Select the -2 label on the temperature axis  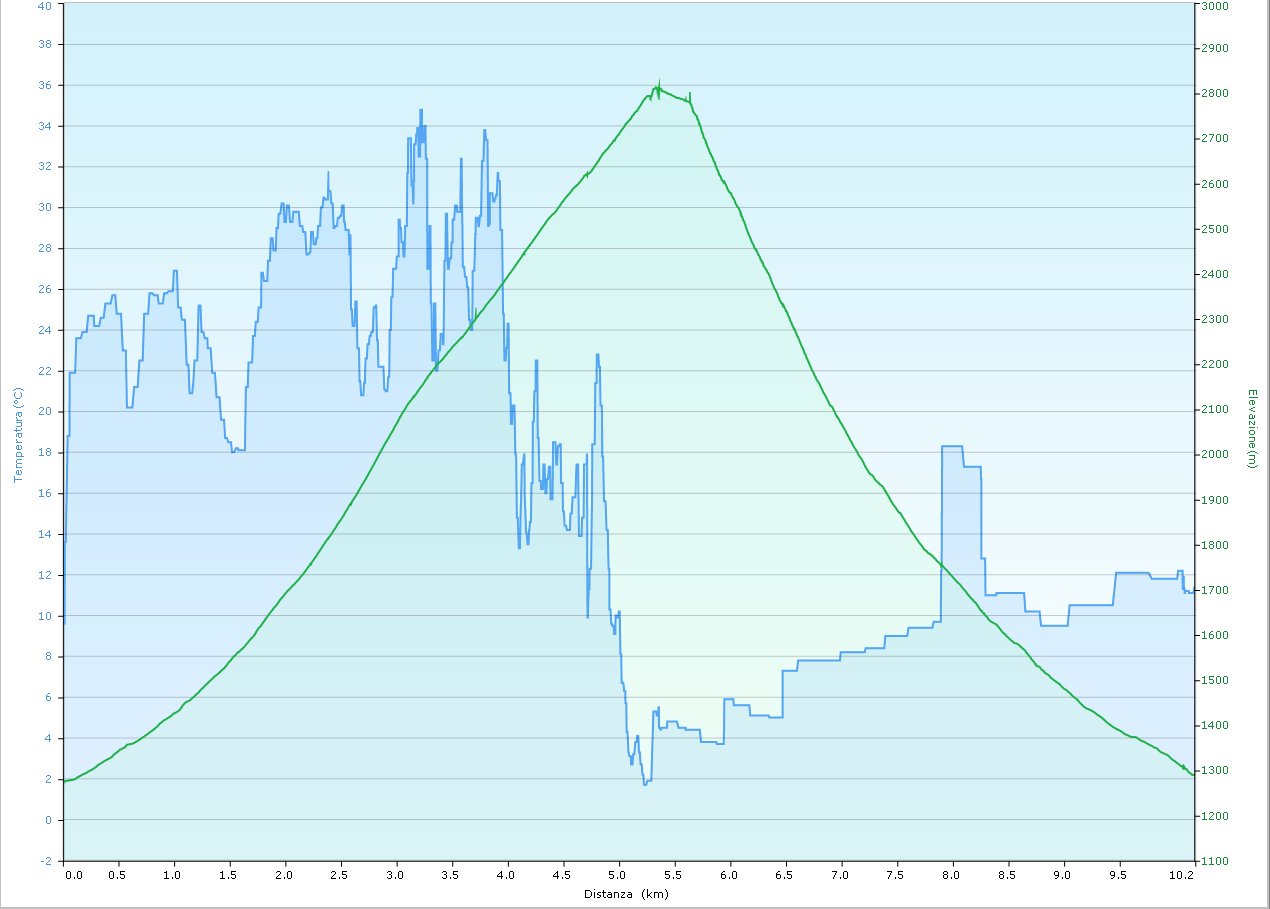point(45,861)
